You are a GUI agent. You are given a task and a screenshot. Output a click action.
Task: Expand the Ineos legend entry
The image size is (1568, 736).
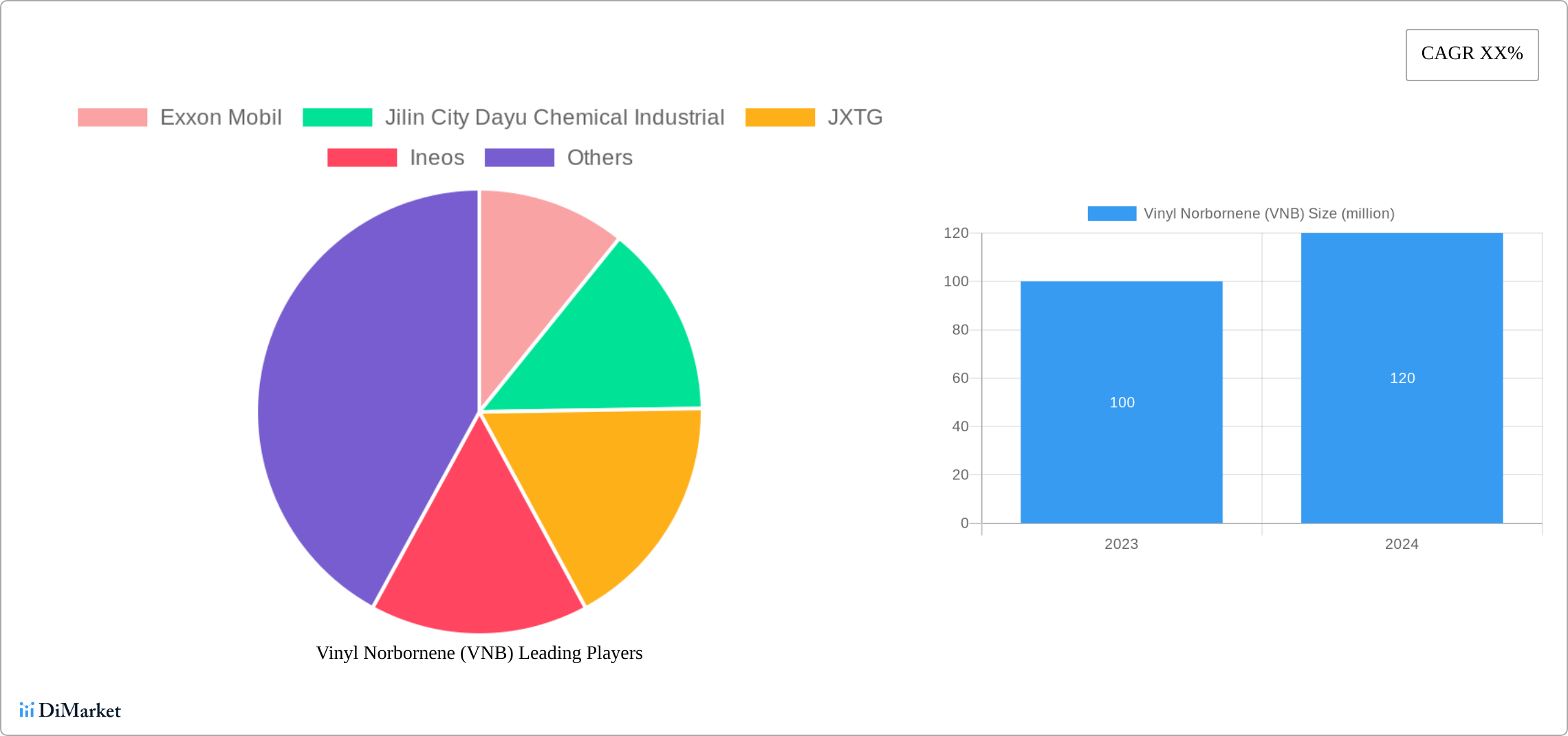(x=437, y=158)
